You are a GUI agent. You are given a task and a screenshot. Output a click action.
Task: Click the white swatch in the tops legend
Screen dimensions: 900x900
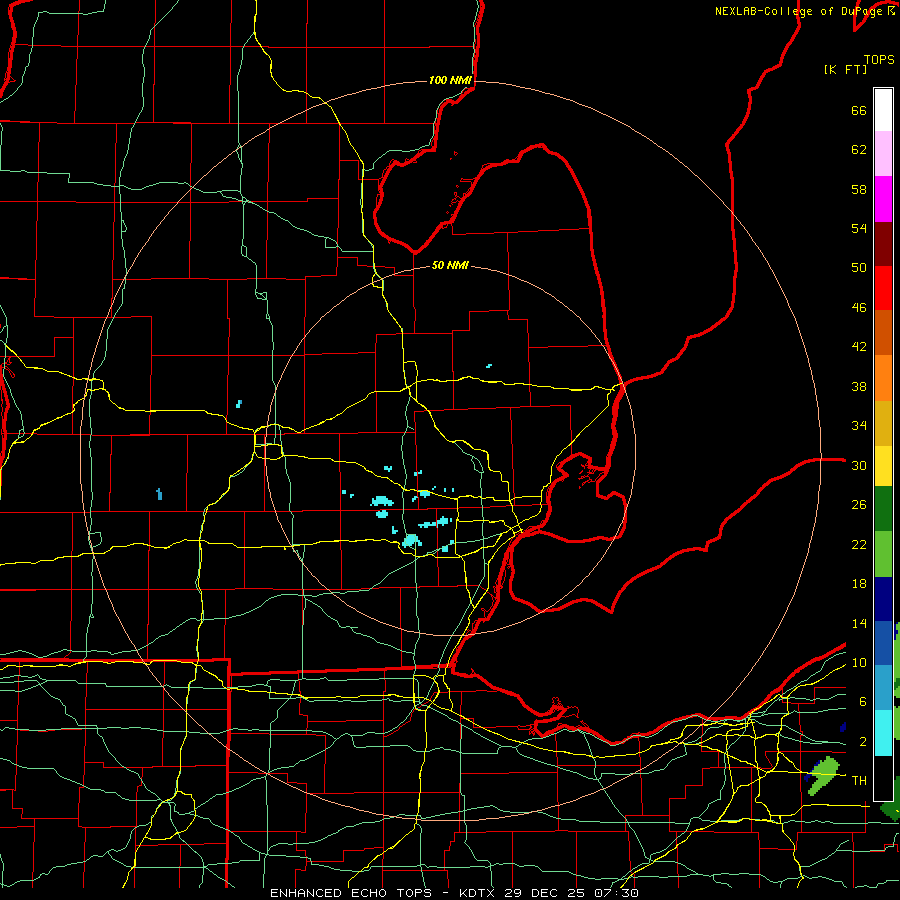point(883,110)
